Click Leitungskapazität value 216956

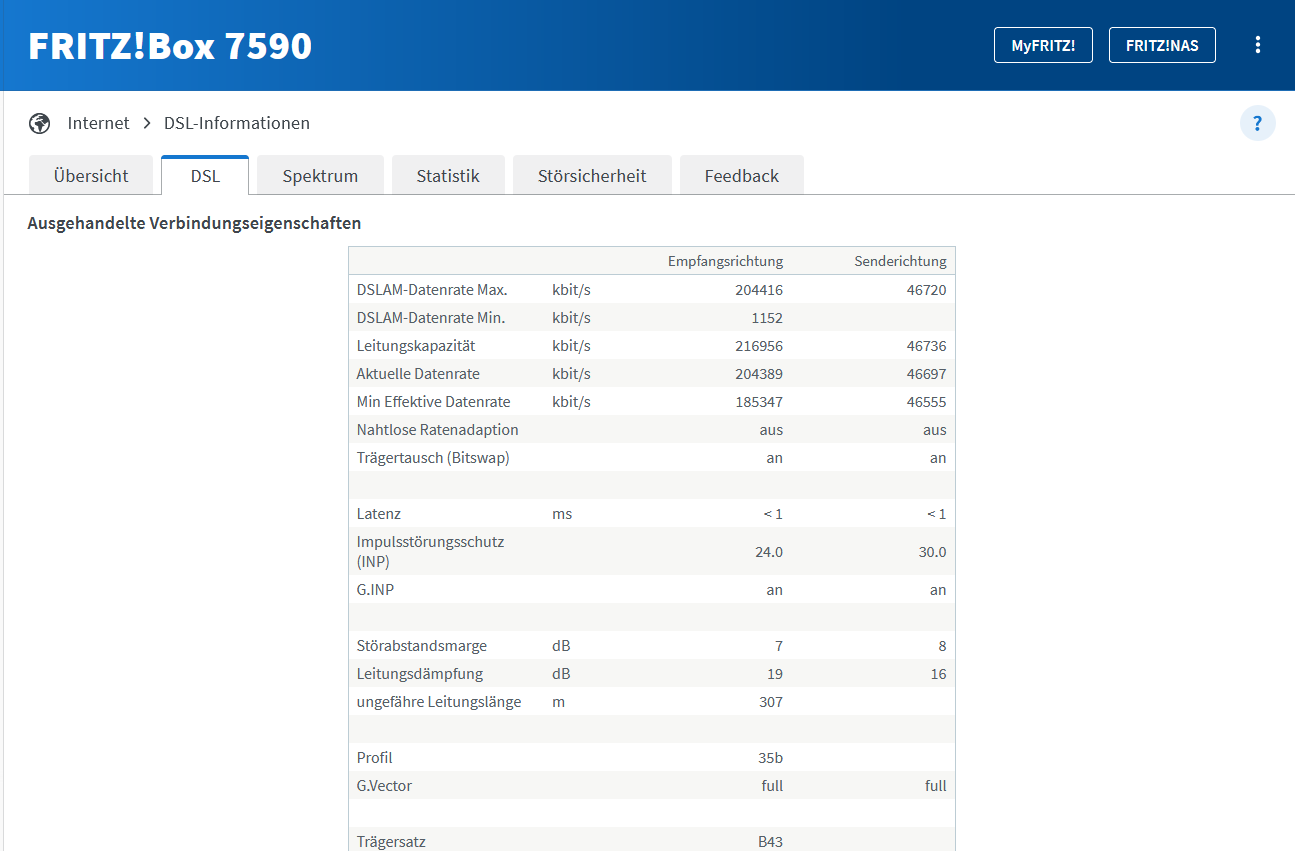757,346
